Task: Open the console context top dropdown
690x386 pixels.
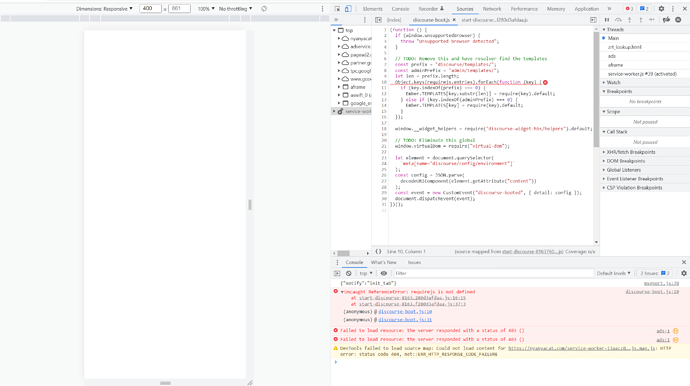Action: pyautogui.click(x=365, y=273)
